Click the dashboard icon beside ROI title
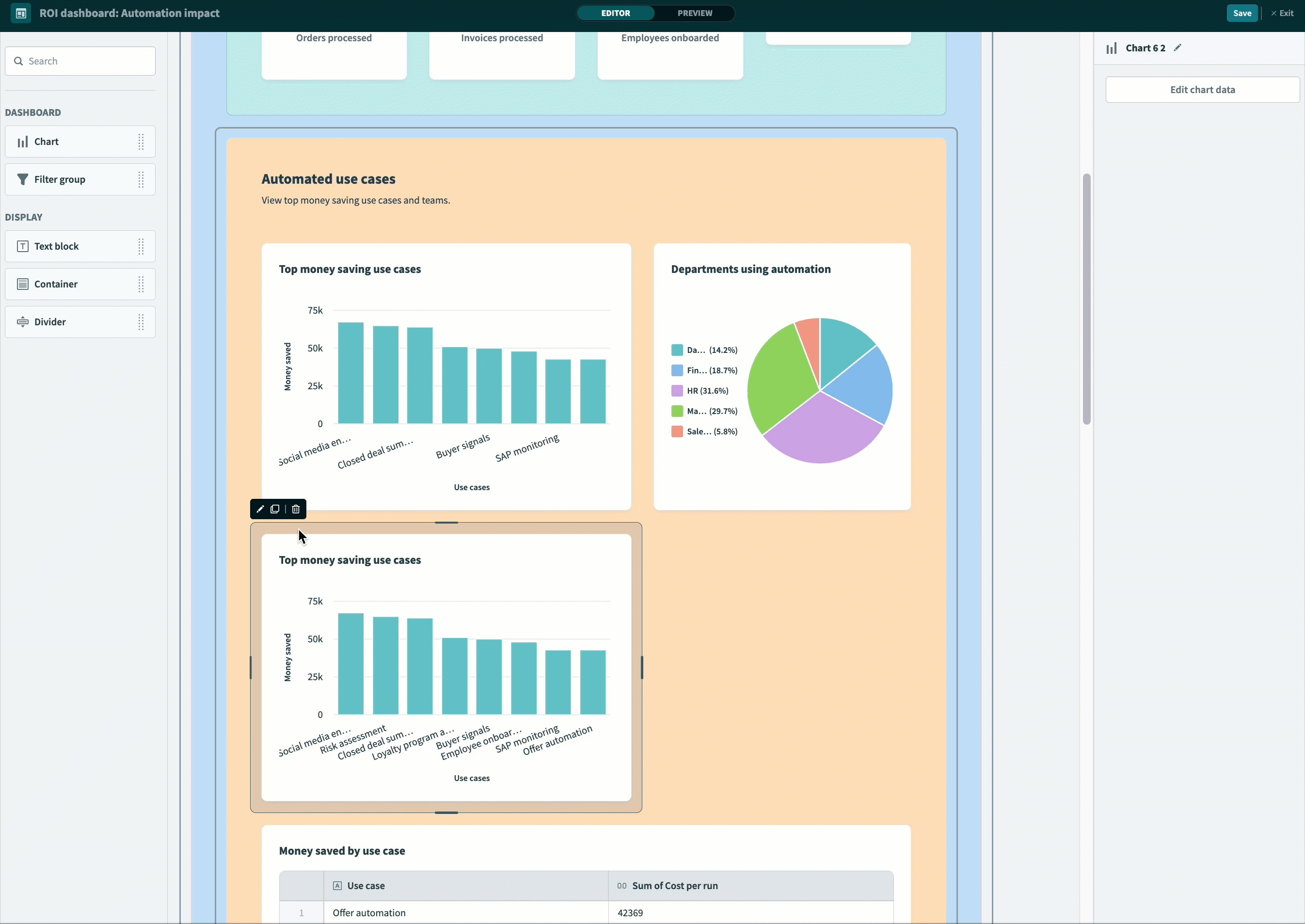The image size is (1305, 924). click(x=21, y=13)
